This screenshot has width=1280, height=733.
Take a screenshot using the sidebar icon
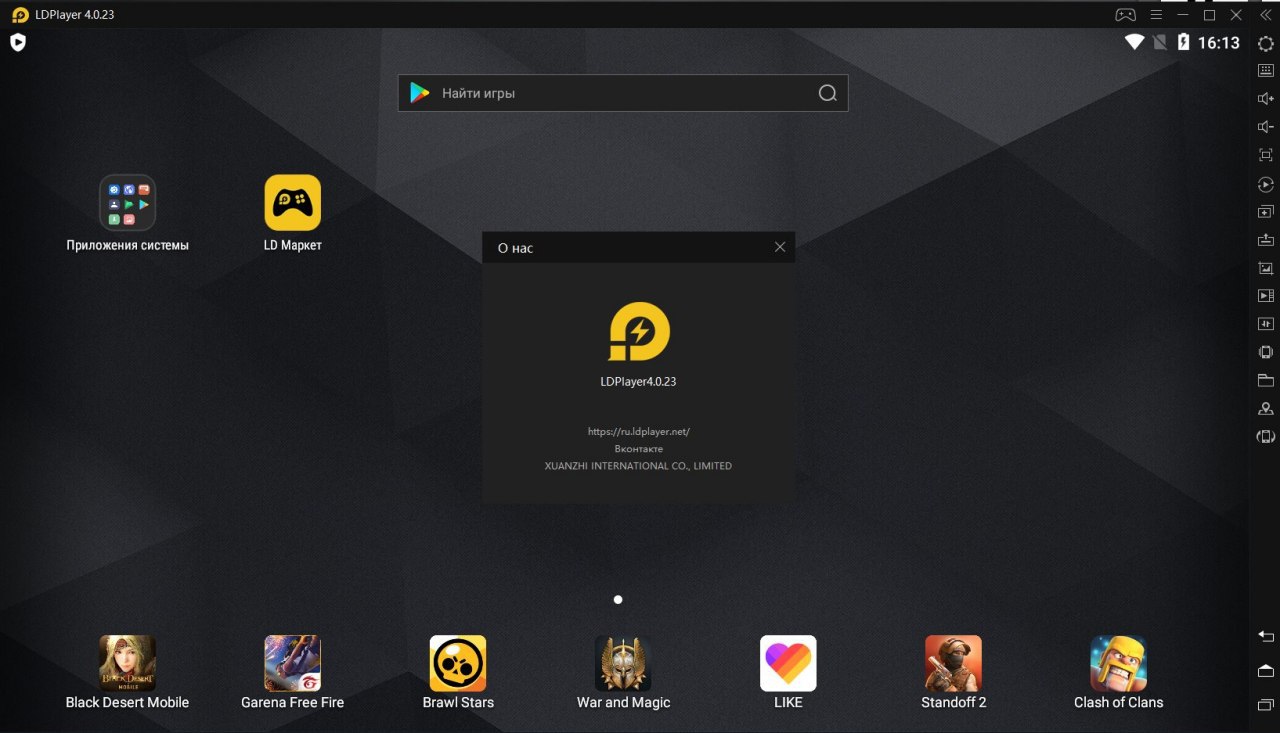tap(1265, 268)
